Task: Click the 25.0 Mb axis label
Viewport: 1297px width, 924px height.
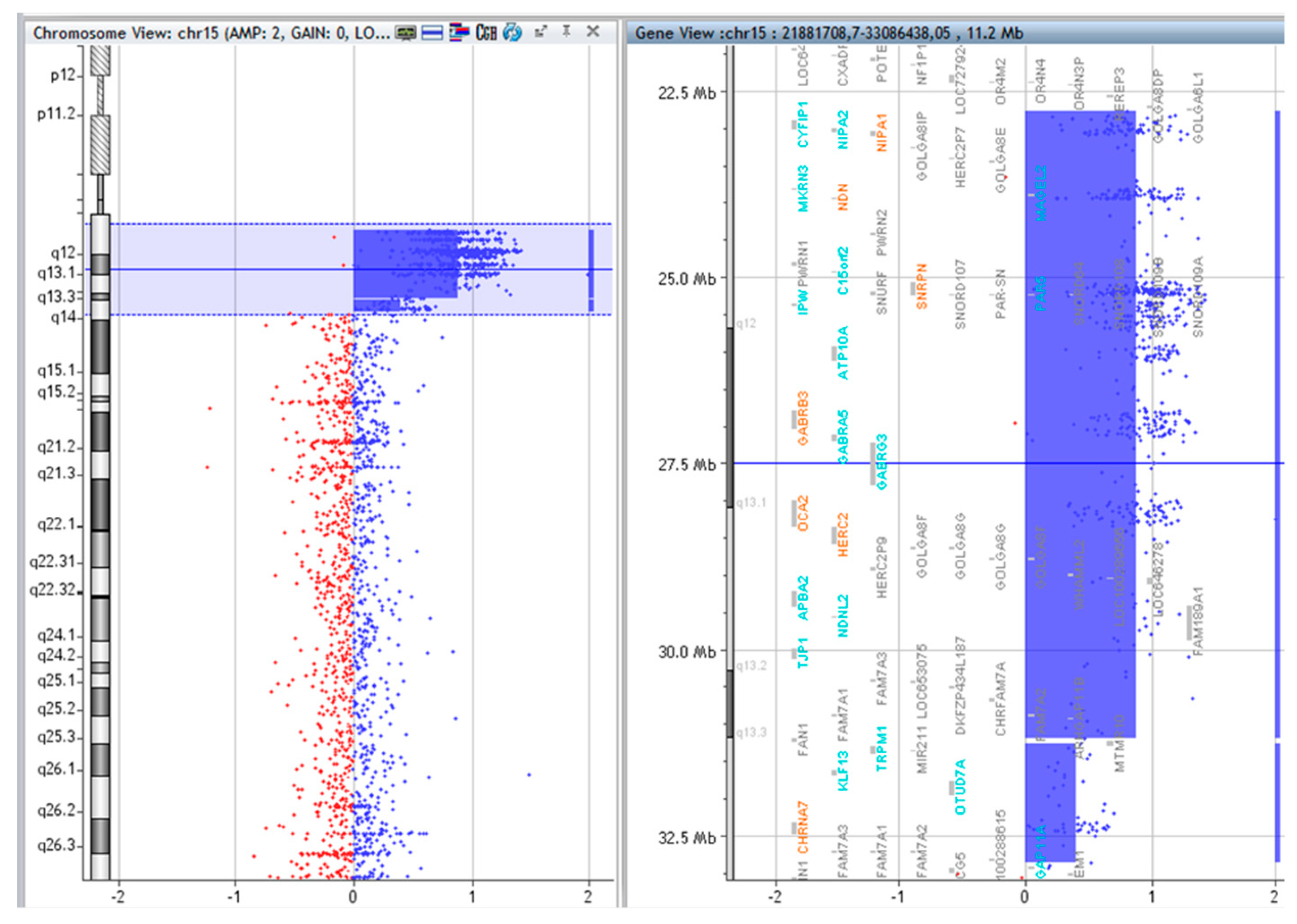Action: (687, 279)
